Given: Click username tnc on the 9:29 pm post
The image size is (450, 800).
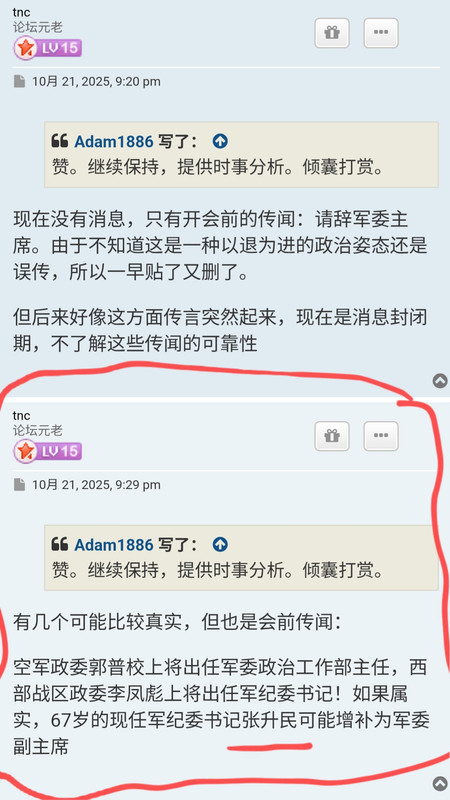Looking at the screenshot, I should 21,416.
